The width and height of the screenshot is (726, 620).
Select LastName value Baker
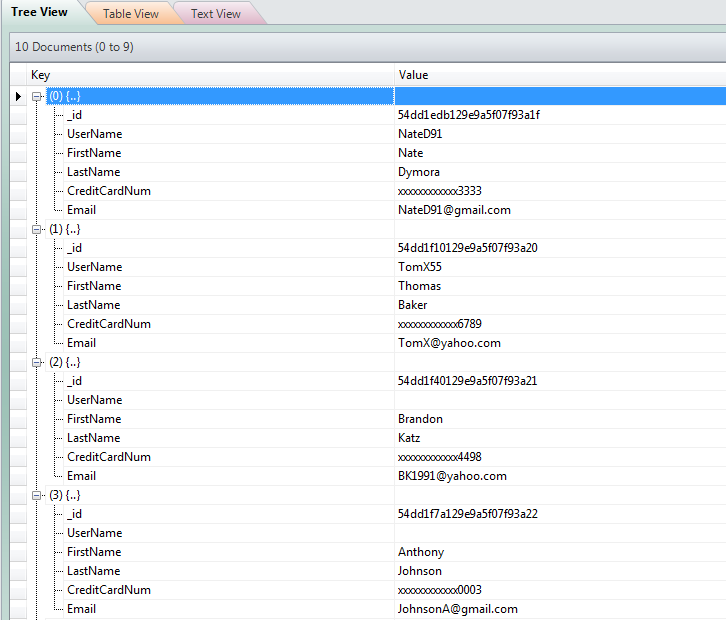[412, 305]
